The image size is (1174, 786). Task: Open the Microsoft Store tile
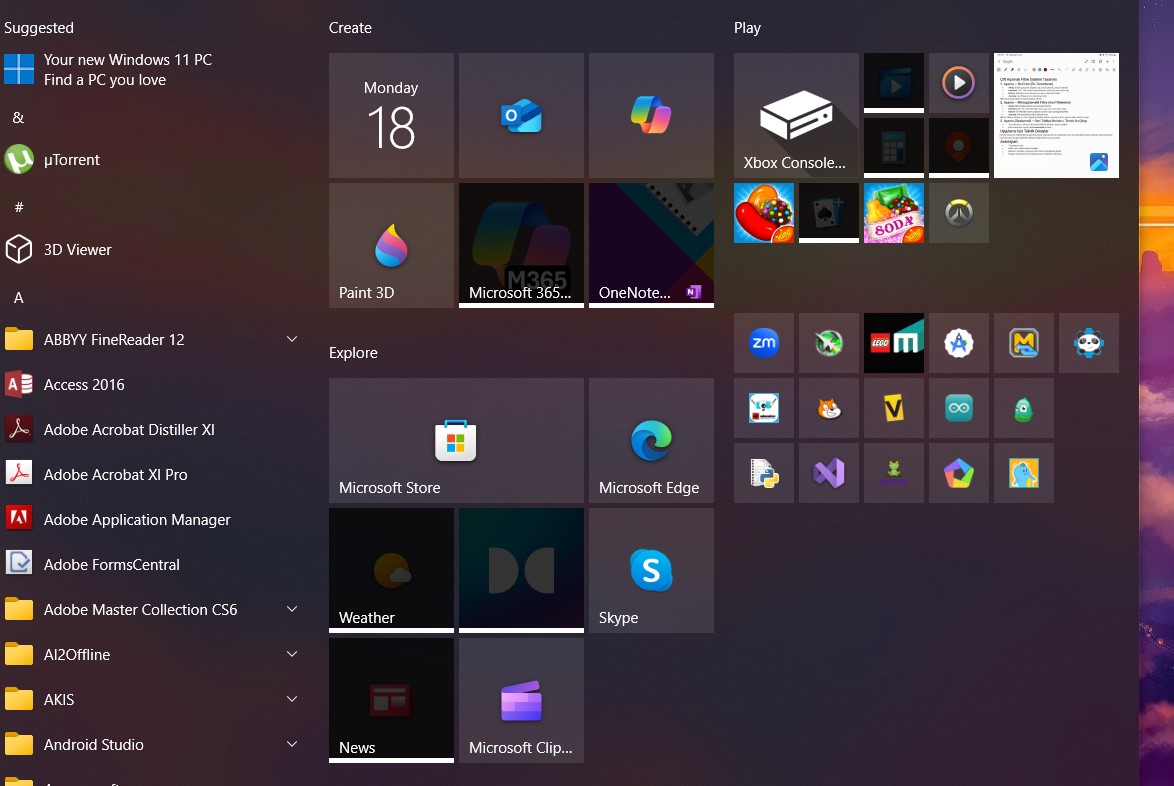[x=457, y=440]
